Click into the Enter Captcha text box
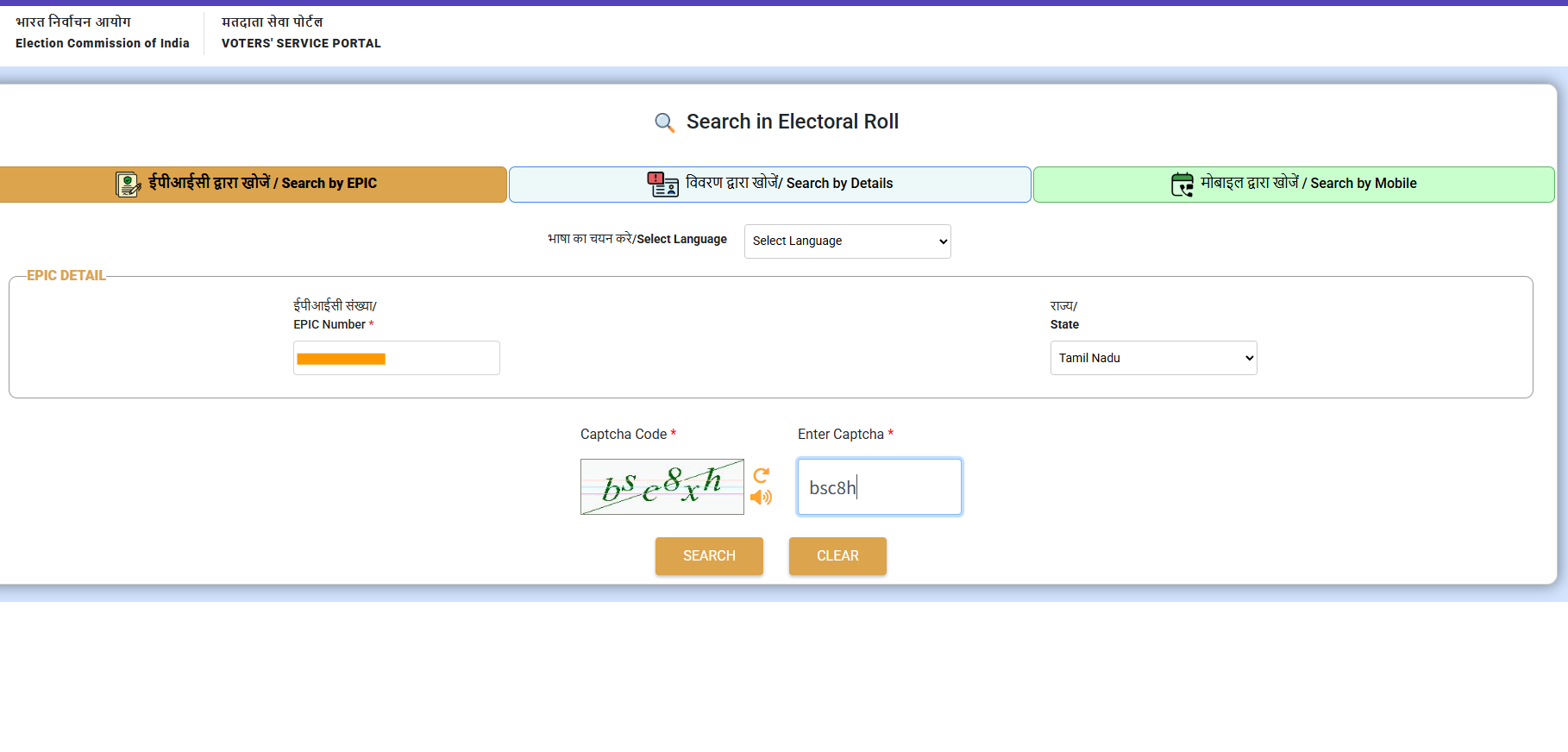The image size is (1568, 752). click(x=879, y=487)
